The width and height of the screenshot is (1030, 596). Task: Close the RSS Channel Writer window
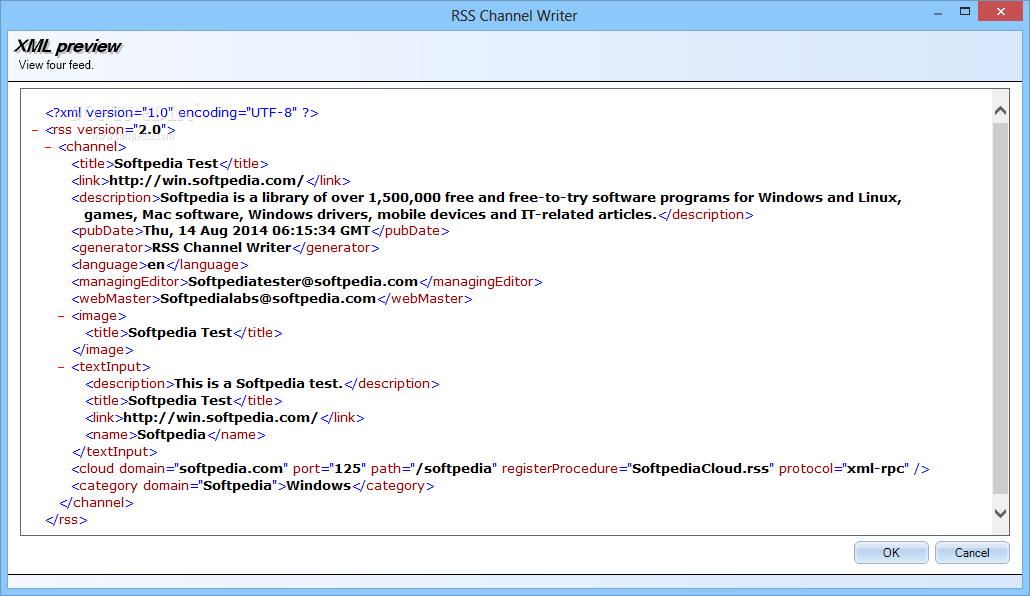[1000, 11]
